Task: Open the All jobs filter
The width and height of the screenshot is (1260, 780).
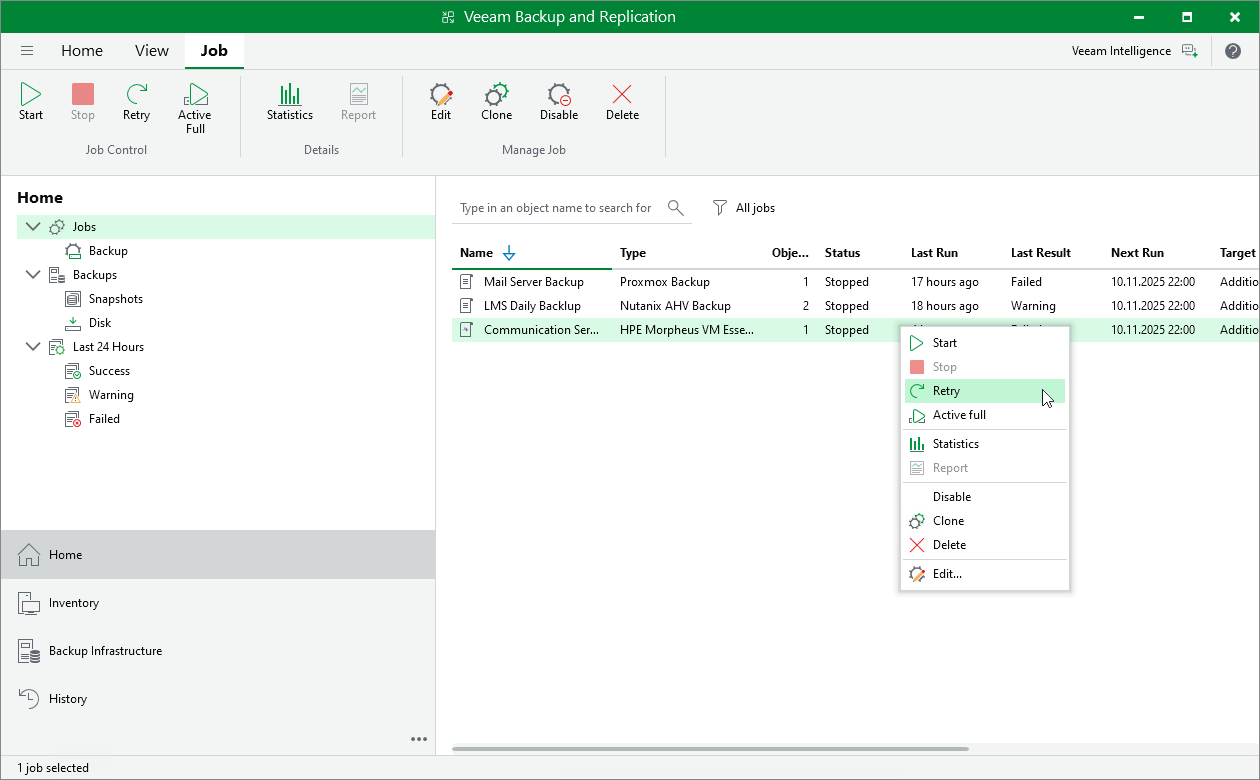Action: (x=744, y=208)
